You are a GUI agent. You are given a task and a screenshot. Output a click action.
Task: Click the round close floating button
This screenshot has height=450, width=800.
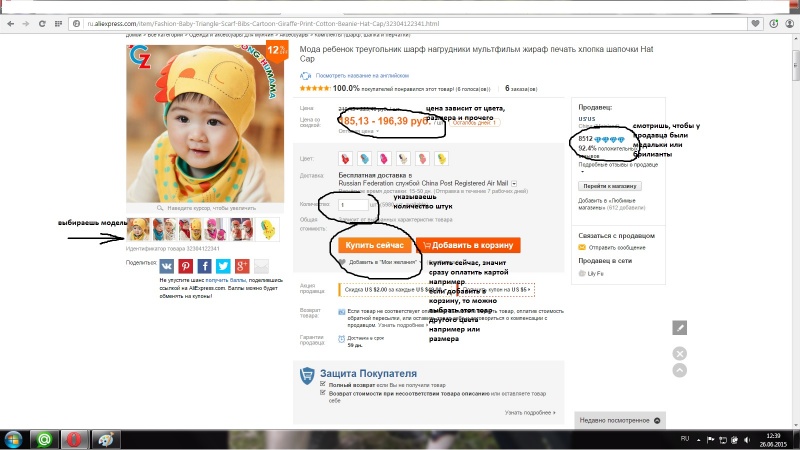click(x=680, y=353)
